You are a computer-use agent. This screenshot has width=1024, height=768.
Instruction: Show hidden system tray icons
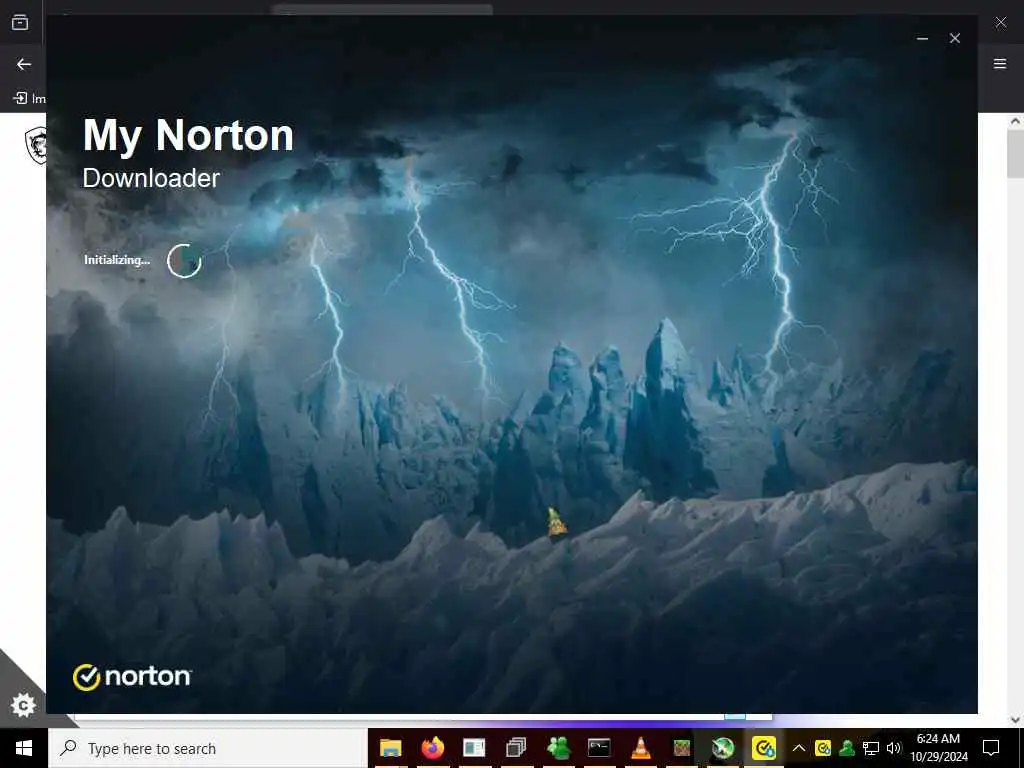tap(799, 748)
